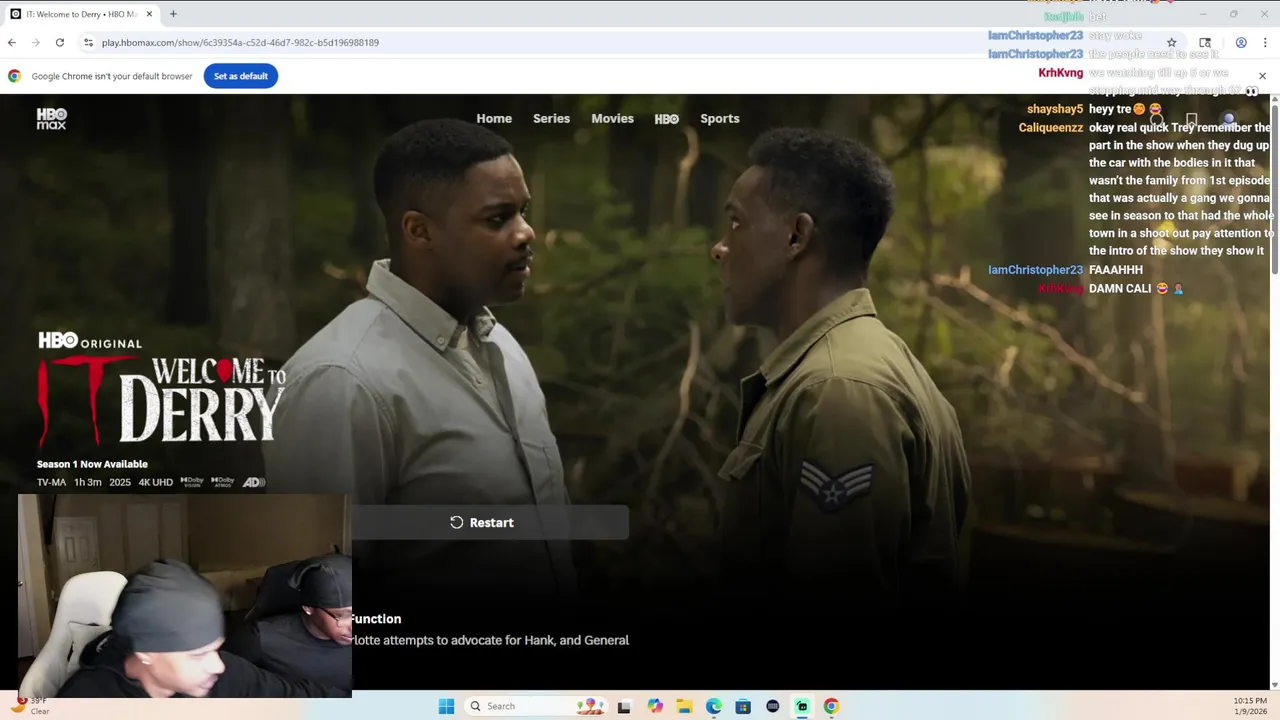Viewport: 1280px width, 720px height.
Task: Click the 4K UHD label
Action: [x=155, y=482]
